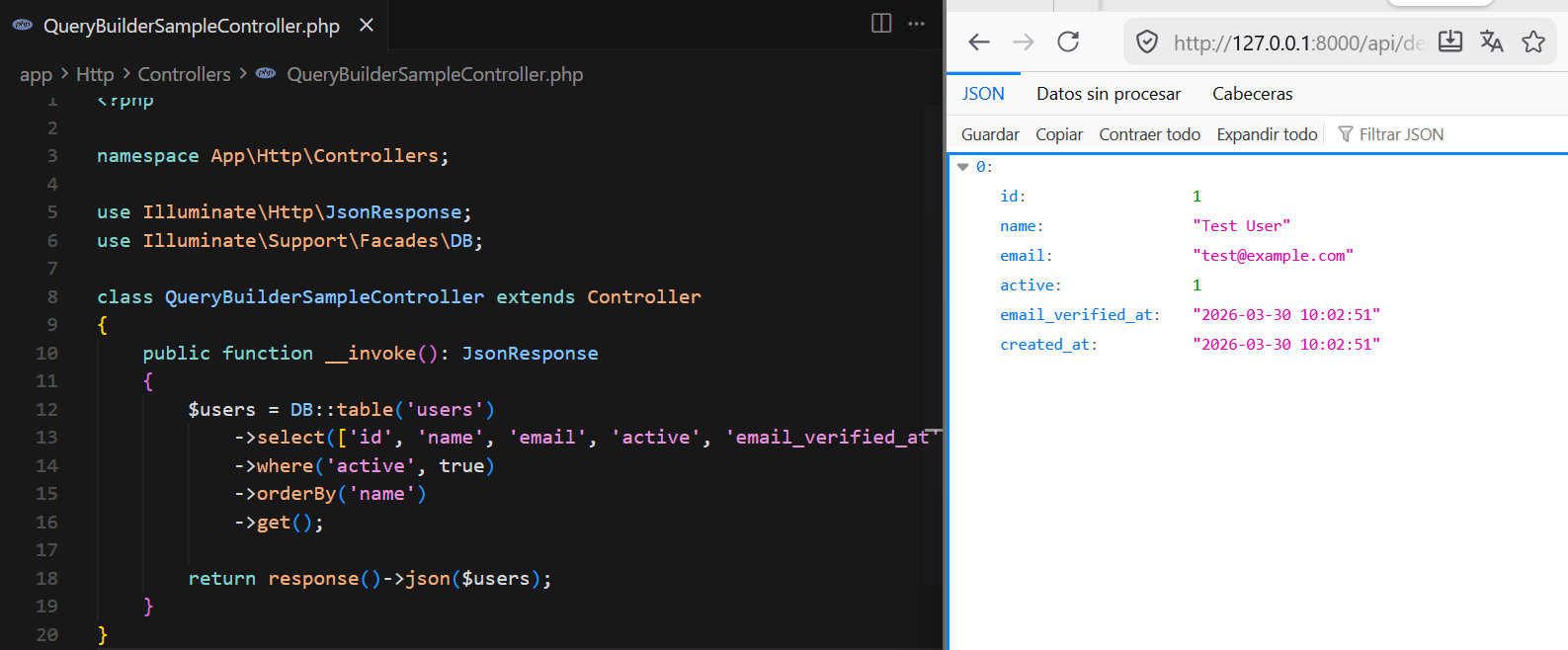Click 'Contraer todo' to collapse all nodes
Image resolution: width=1568 pixels, height=650 pixels.
pyautogui.click(x=1150, y=134)
